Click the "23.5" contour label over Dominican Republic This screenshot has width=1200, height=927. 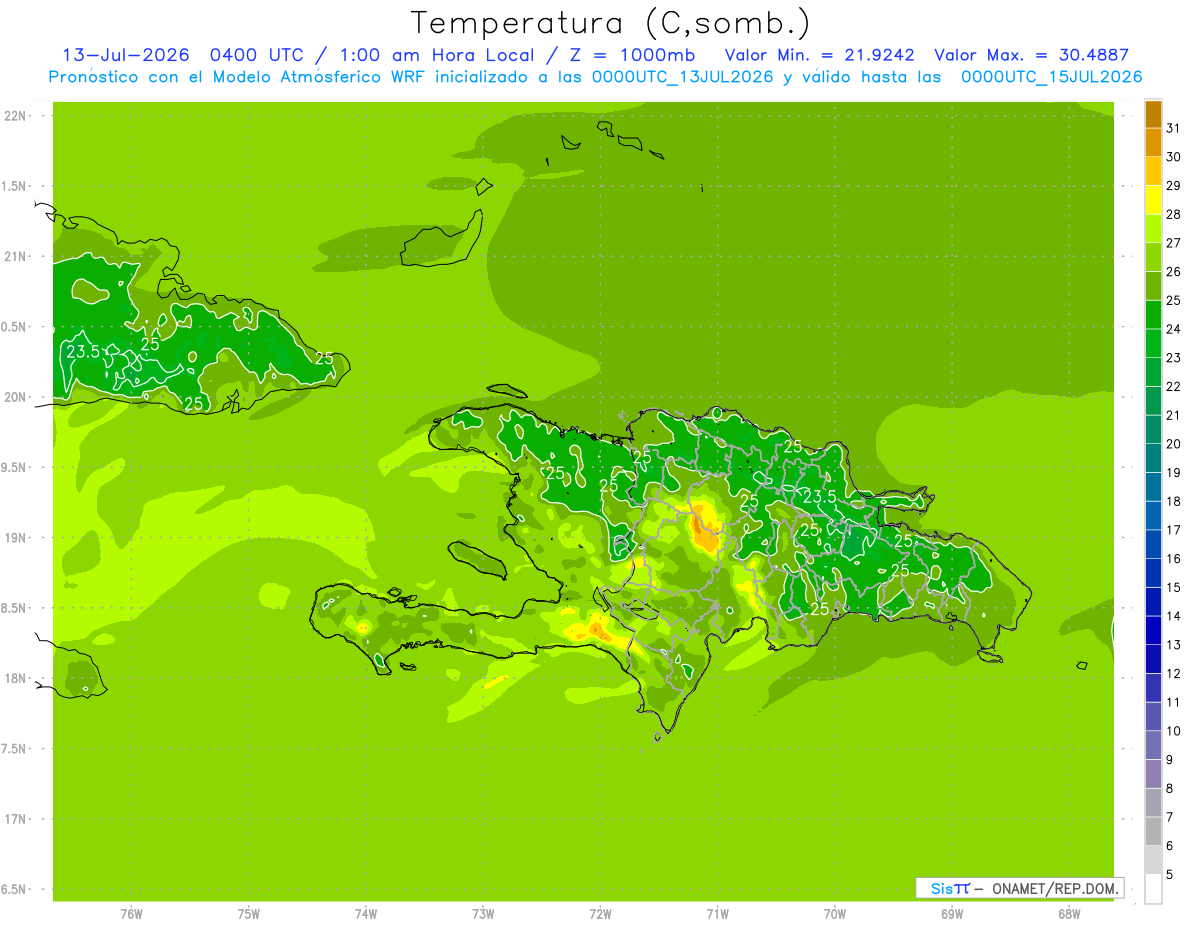tap(820, 496)
